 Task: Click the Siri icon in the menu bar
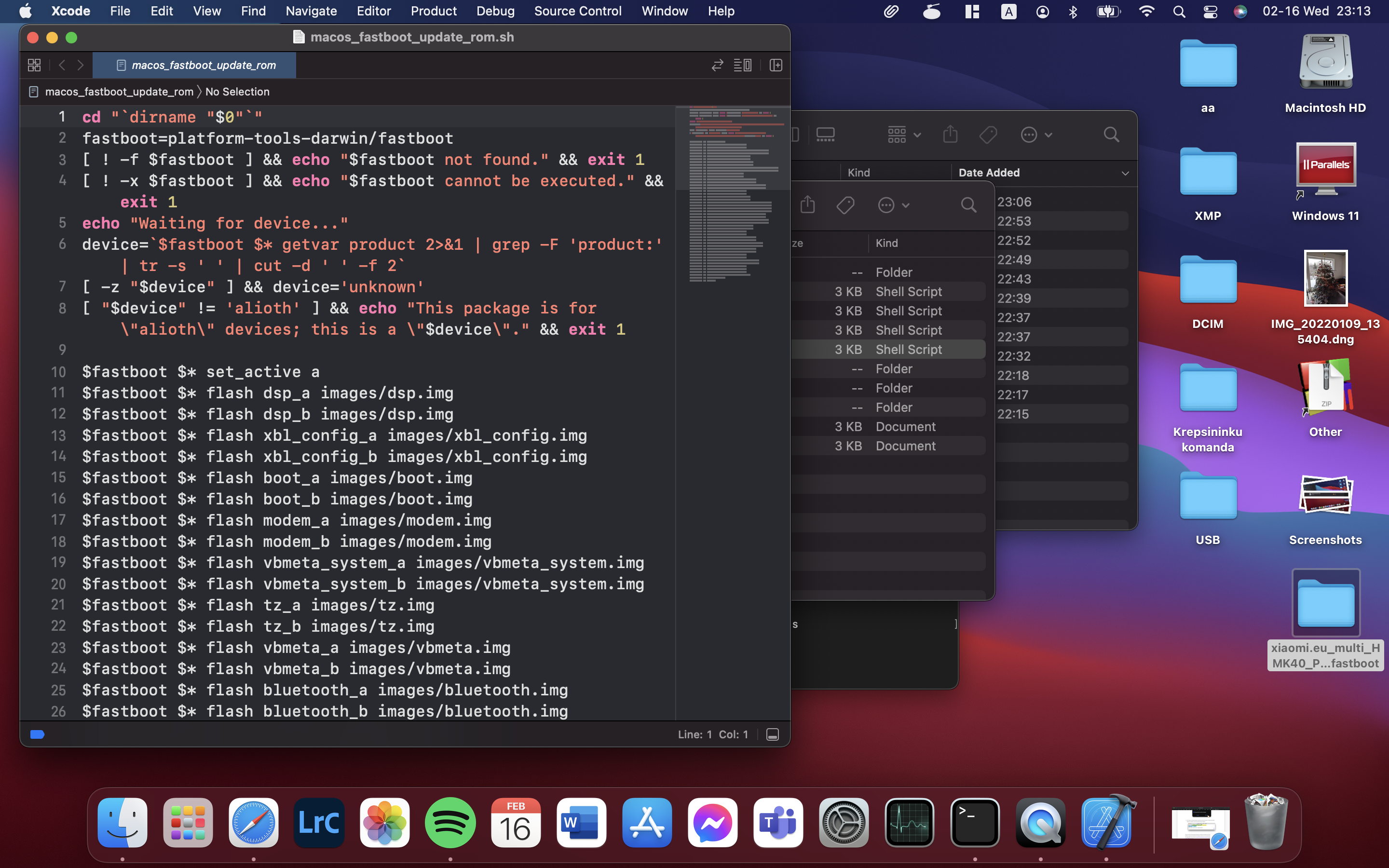(x=1240, y=11)
